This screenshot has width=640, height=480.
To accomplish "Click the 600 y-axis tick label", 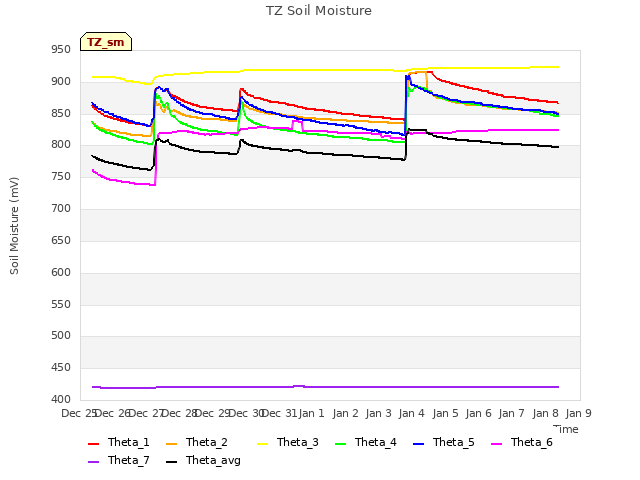I will tap(61, 272).
